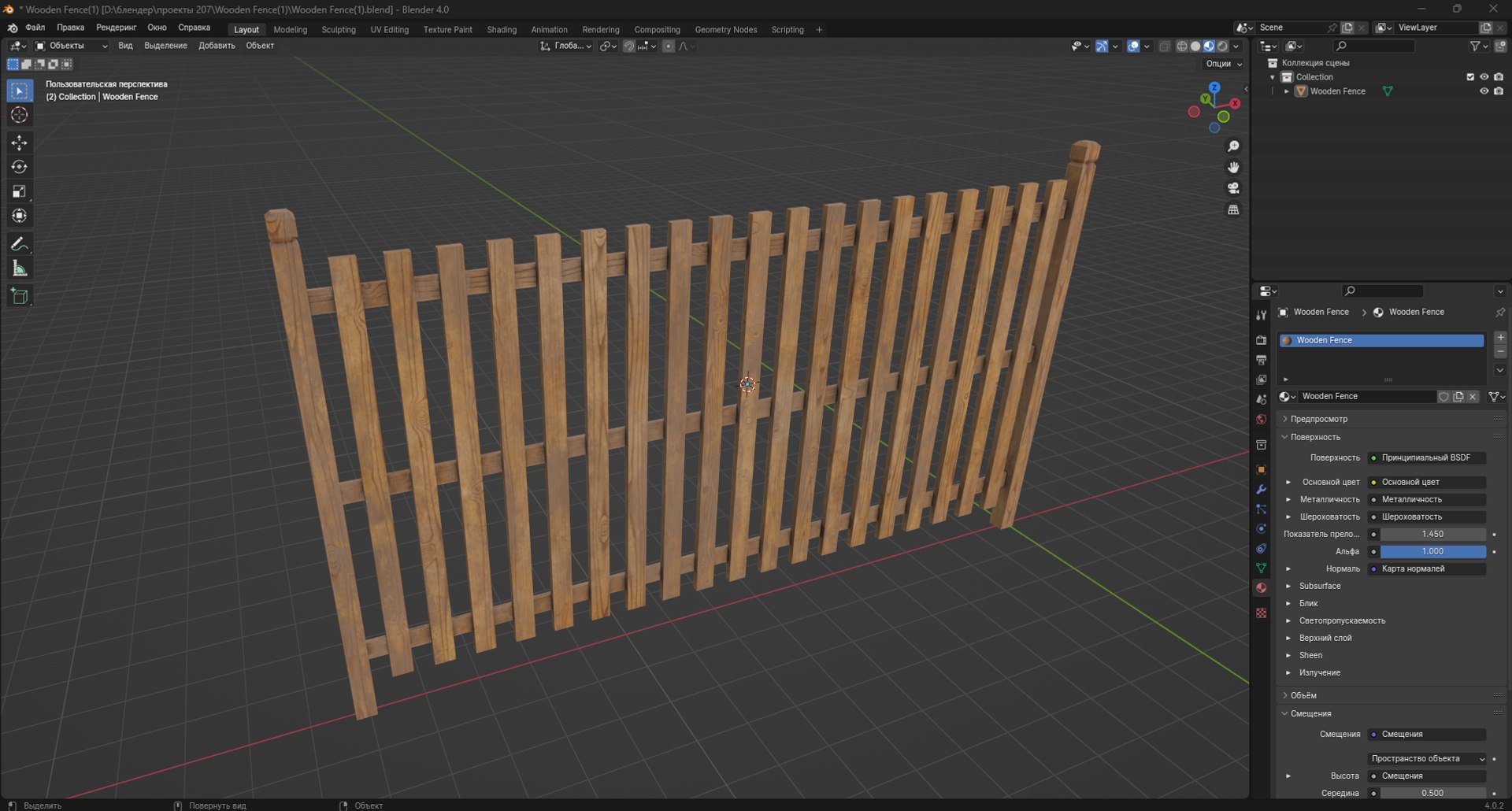The height and width of the screenshot is (811, 1512).
Task: Click the normal map (Карта нормалей) link button
Action: 1427,568
